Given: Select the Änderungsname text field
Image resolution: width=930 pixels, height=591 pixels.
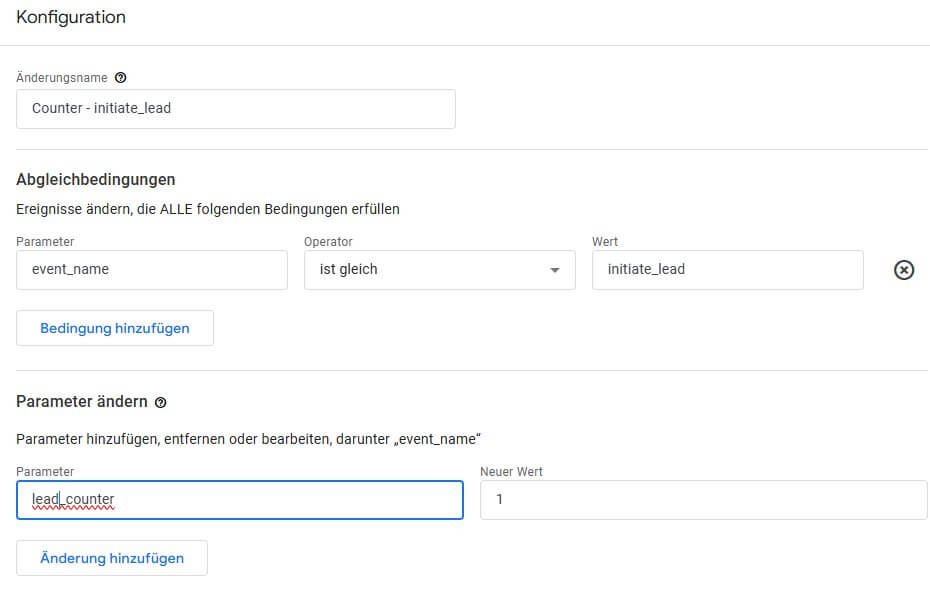Looking at the screenshot, I should click(235, 109).
